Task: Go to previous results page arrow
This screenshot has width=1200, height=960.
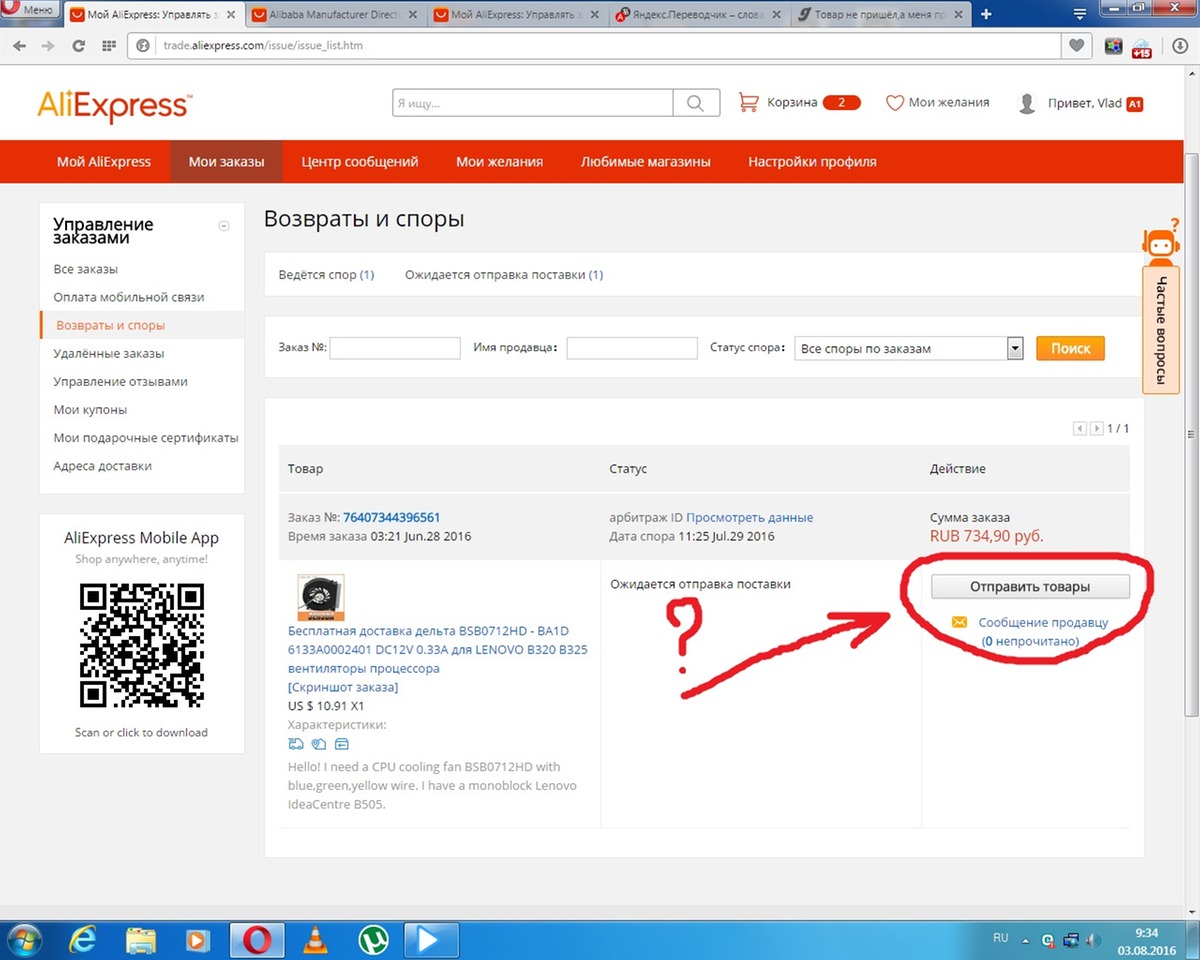Action: click(x=1080, y=428)
